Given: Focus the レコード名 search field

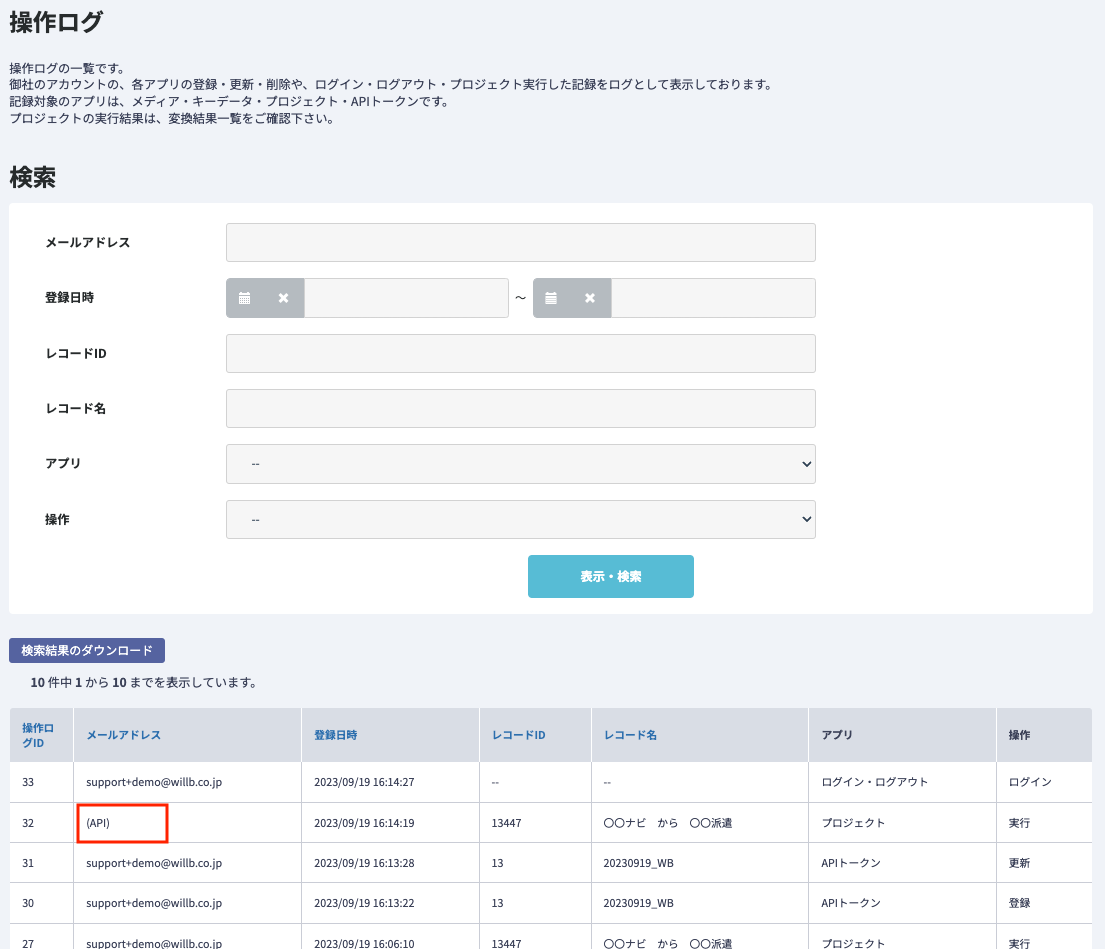Looking at the screenshot, I should (521, 409).
